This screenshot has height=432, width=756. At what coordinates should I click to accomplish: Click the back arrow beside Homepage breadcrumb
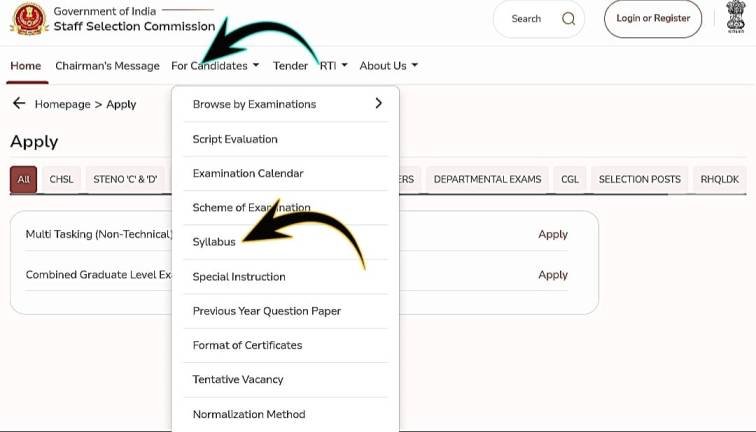pos(19,103)
